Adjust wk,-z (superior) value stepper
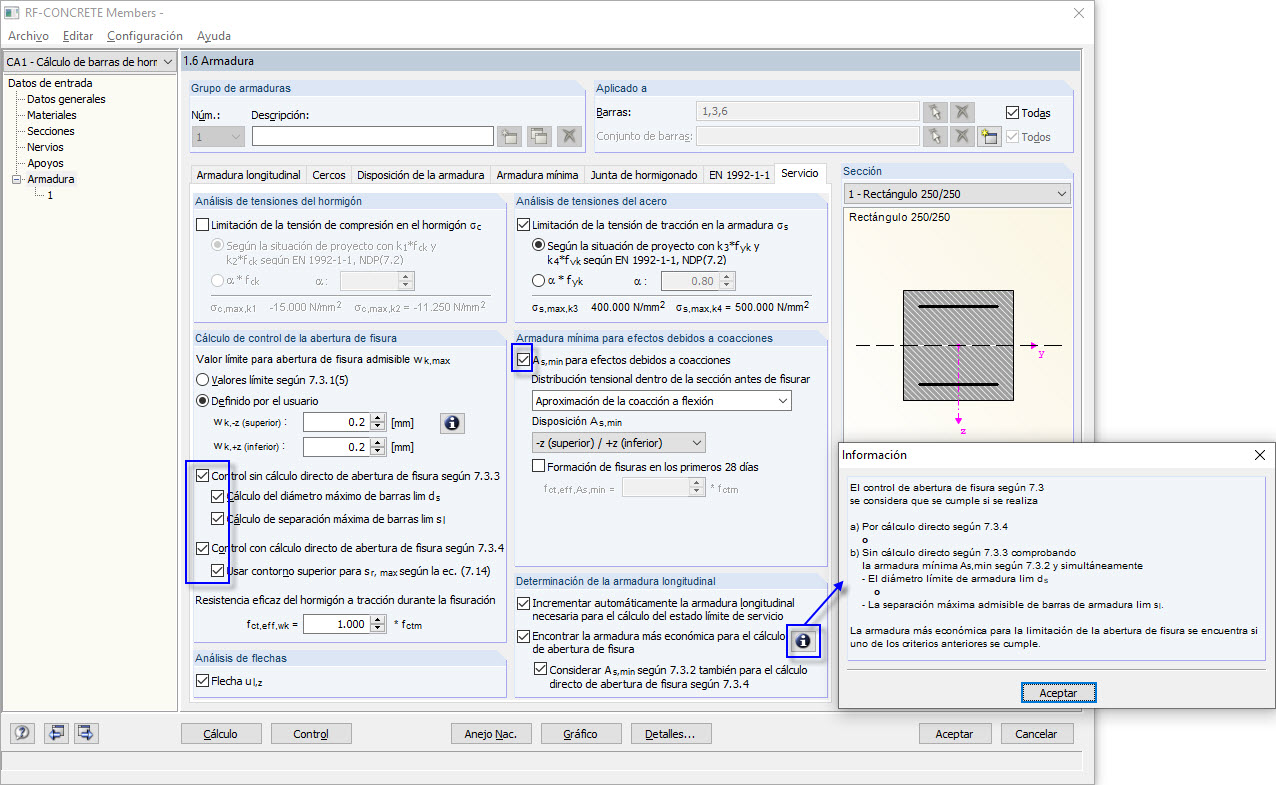 [378, 422]
